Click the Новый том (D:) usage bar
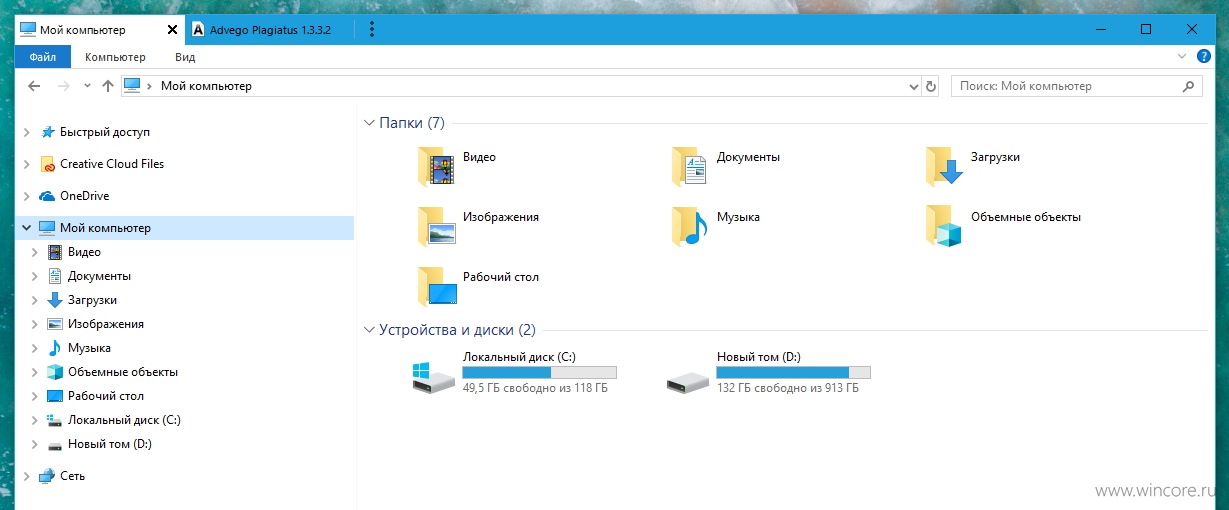Image resolution: width=1229 pixels, height=510 pixels. coord(793,372)
